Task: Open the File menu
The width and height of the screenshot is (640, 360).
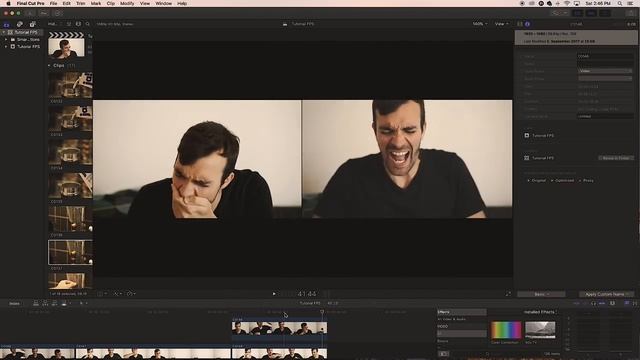Action: [53, 3]
